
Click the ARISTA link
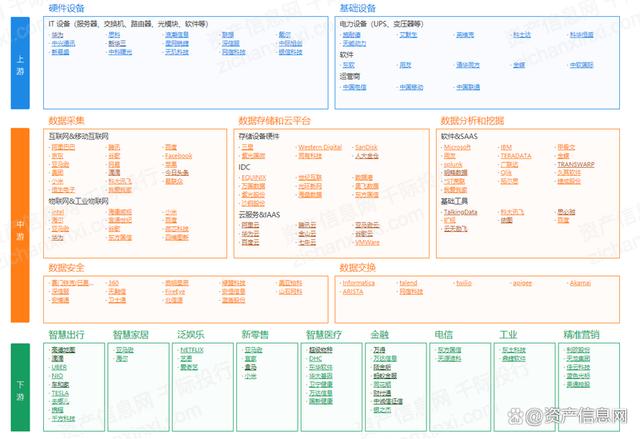coord(353,292)
